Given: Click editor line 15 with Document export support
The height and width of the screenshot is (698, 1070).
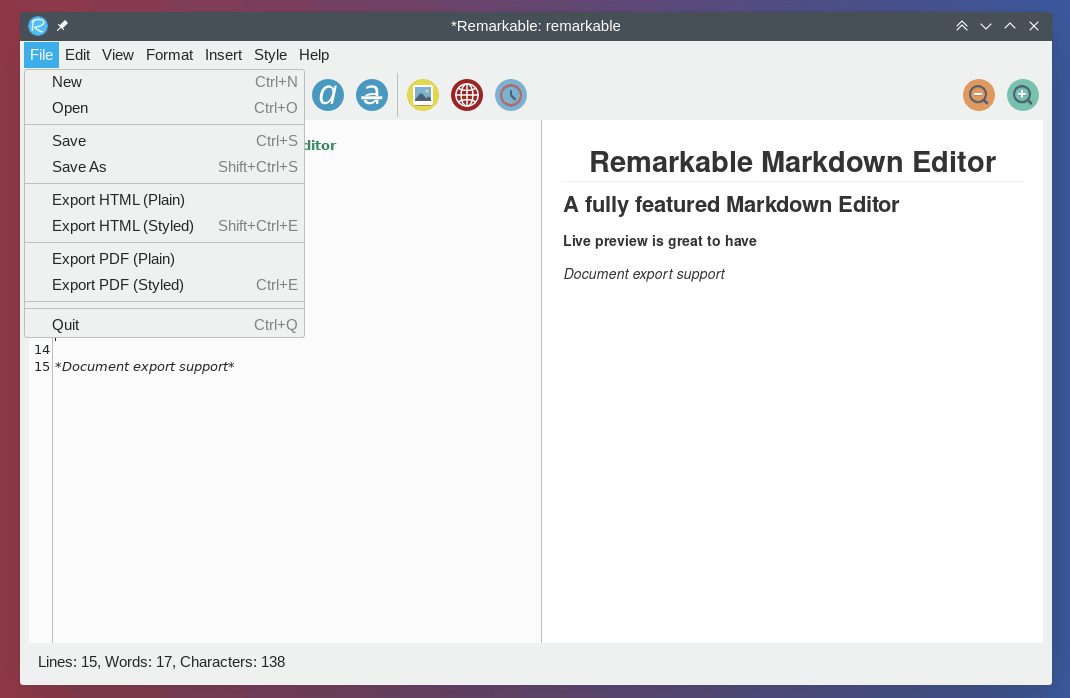Looking at the screenshot, I should pyautogui.click(x=145, y=367).
